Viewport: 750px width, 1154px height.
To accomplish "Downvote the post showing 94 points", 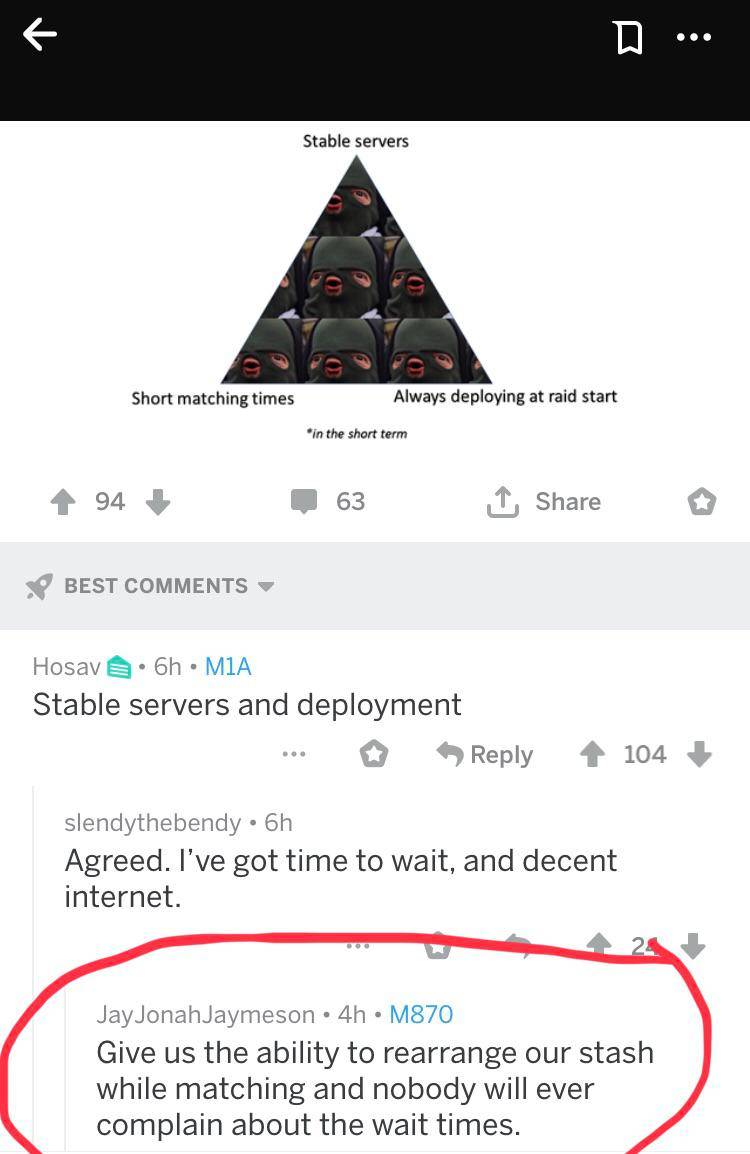I will point(158,502).
